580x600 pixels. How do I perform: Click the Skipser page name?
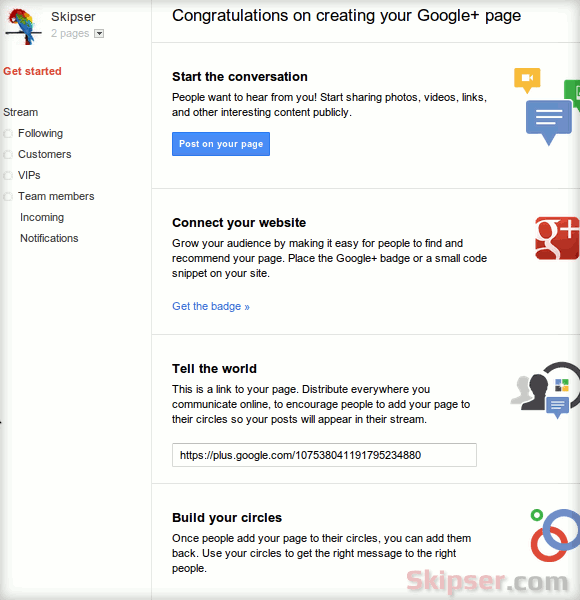coord(73,17)
